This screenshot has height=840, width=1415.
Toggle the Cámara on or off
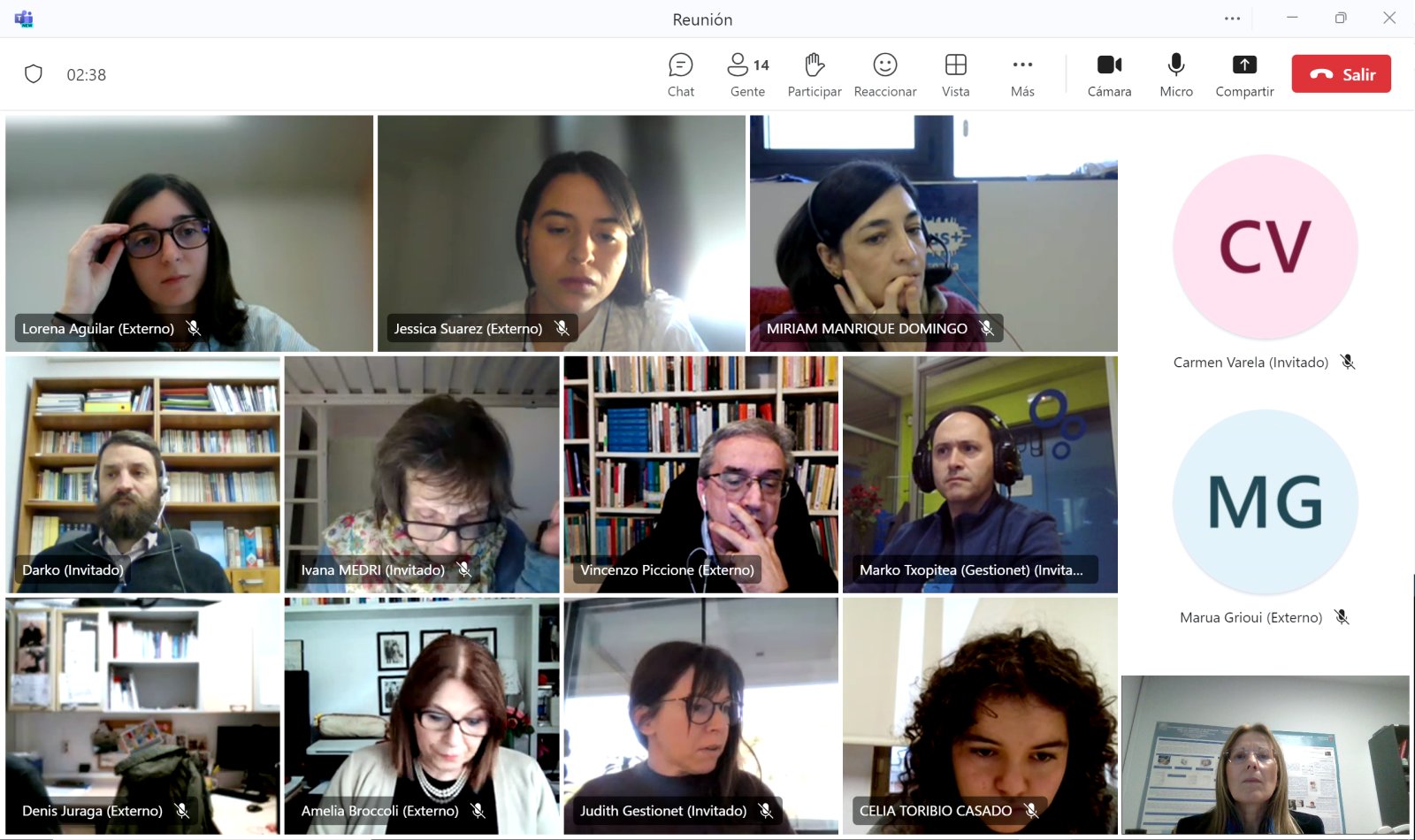(x=1109, y=75)
